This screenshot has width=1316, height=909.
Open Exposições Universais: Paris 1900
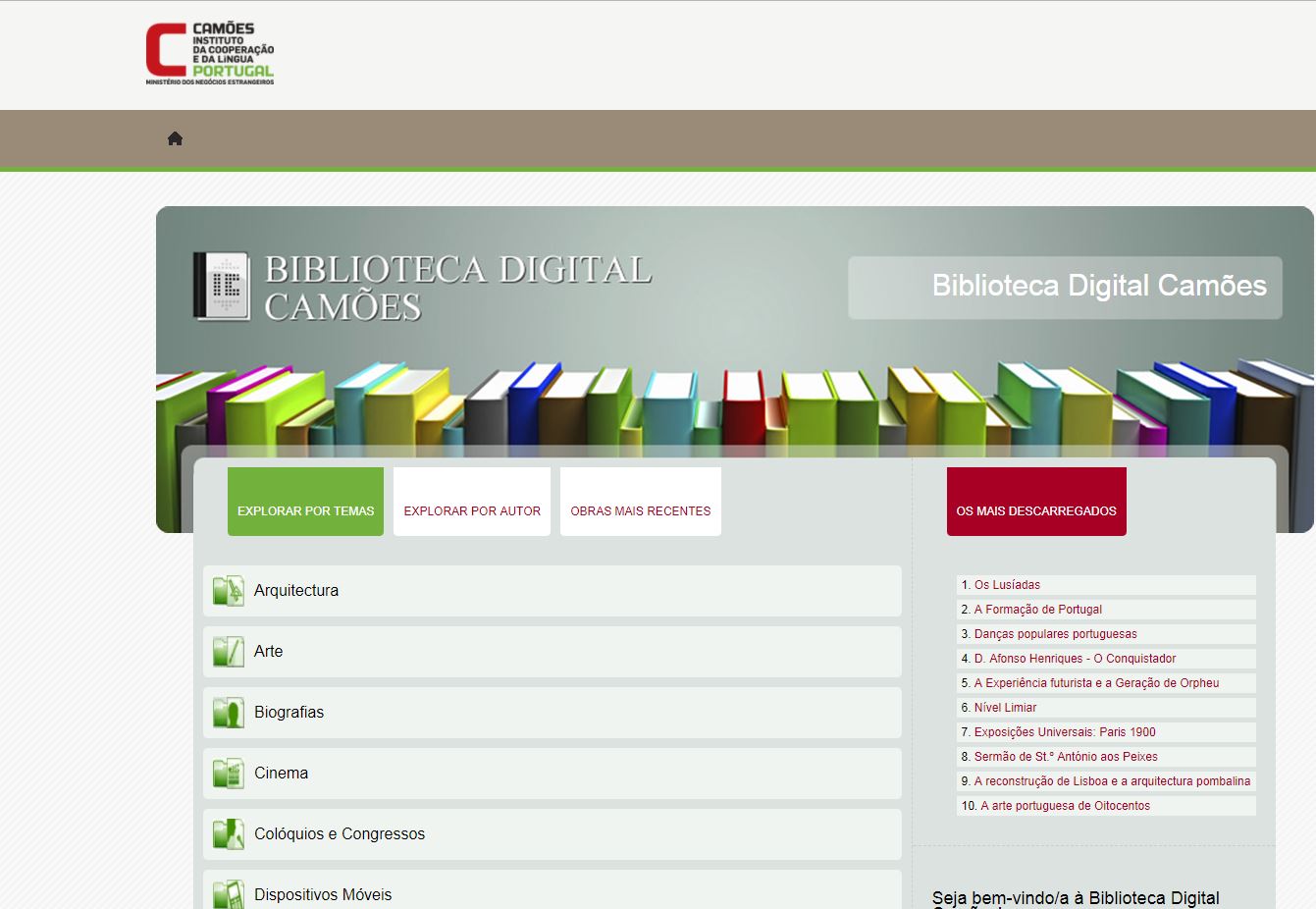click(1065, 732)
